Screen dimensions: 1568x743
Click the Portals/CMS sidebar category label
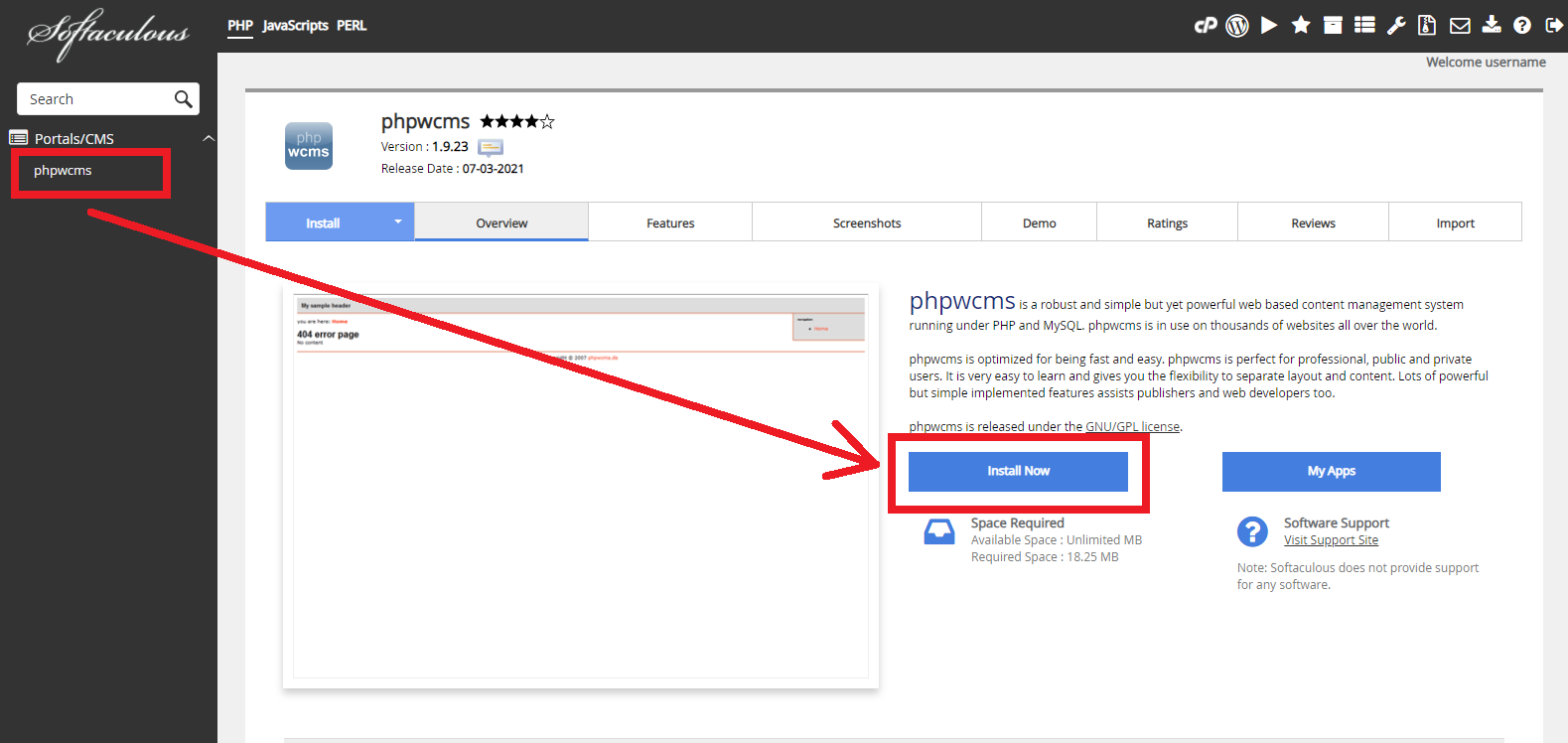(x=74, y=139)
